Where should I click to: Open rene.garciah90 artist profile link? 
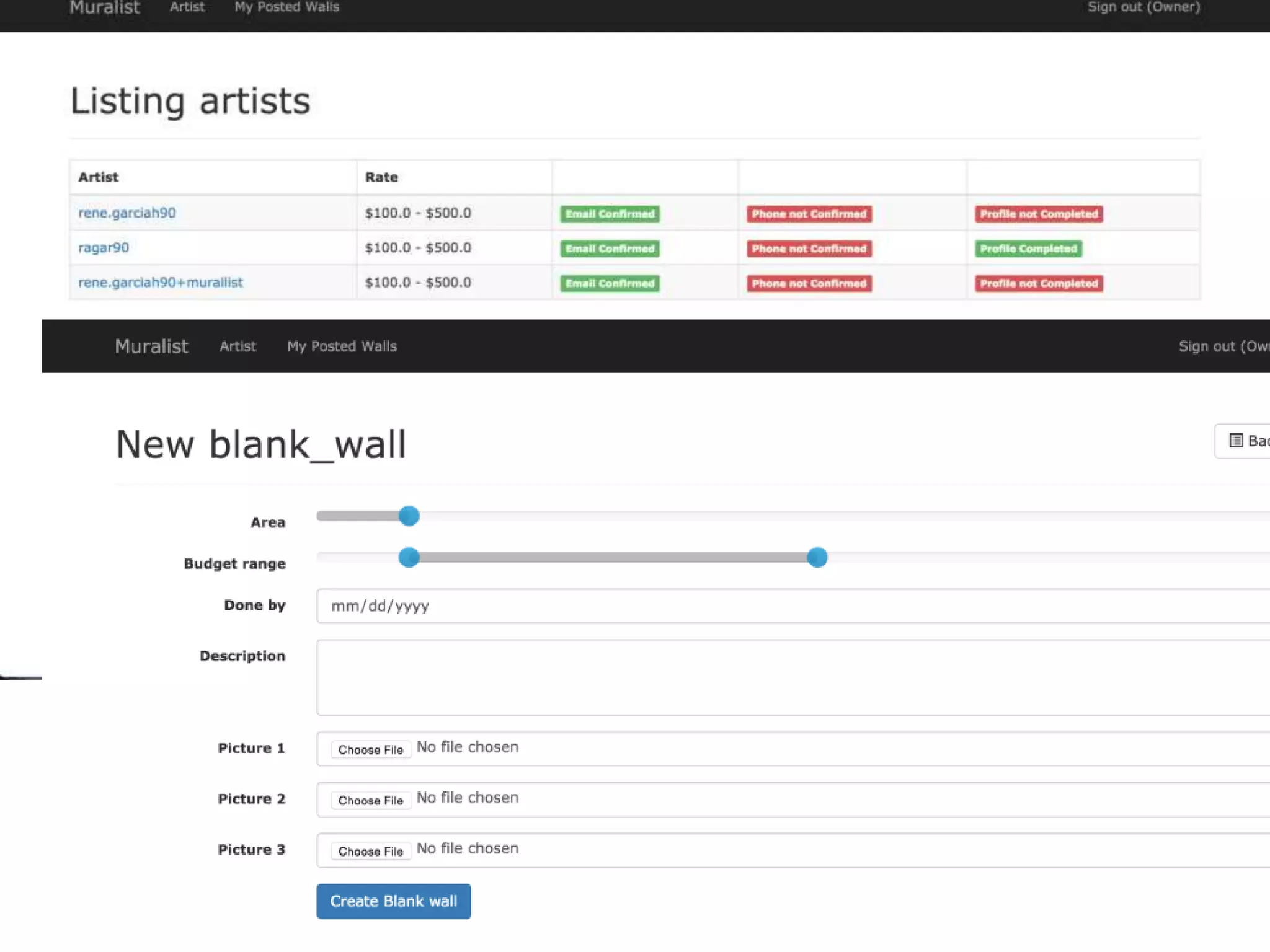click(127, 213)
